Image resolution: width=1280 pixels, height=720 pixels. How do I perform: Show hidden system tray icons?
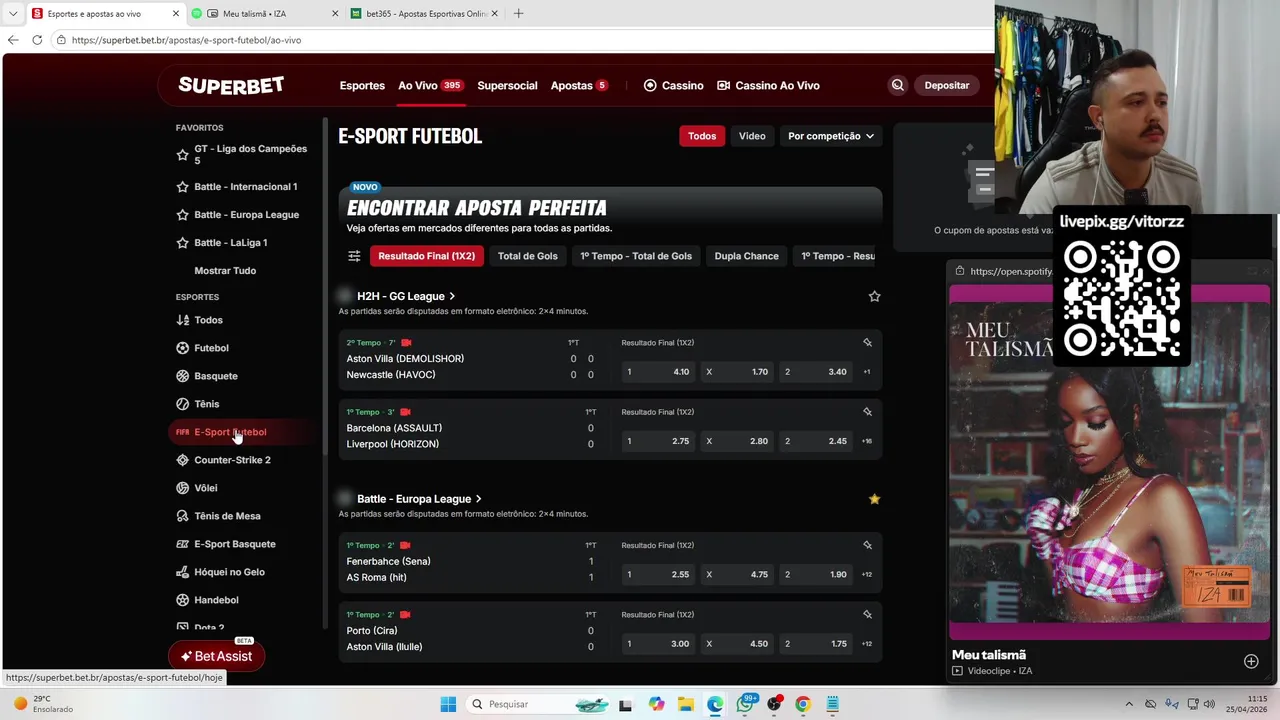coord(1129,704)
